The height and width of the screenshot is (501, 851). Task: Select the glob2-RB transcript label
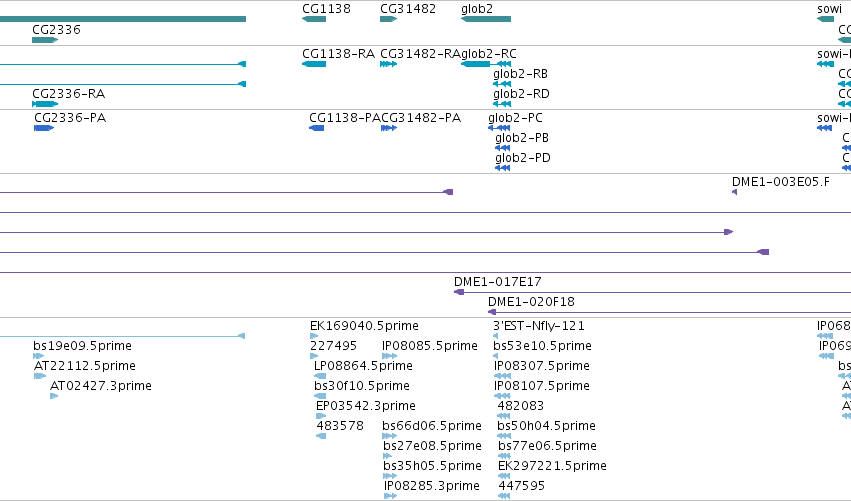520,74
